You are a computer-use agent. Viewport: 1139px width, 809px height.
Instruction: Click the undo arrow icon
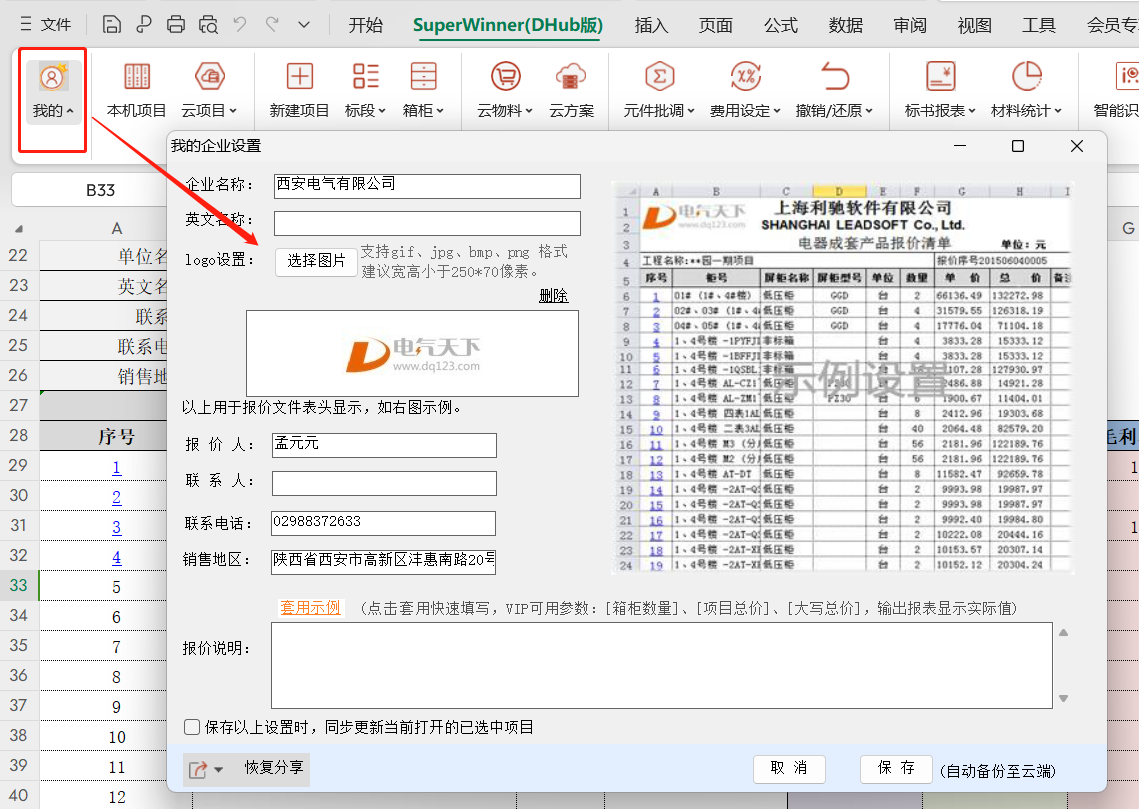point(240,25)
